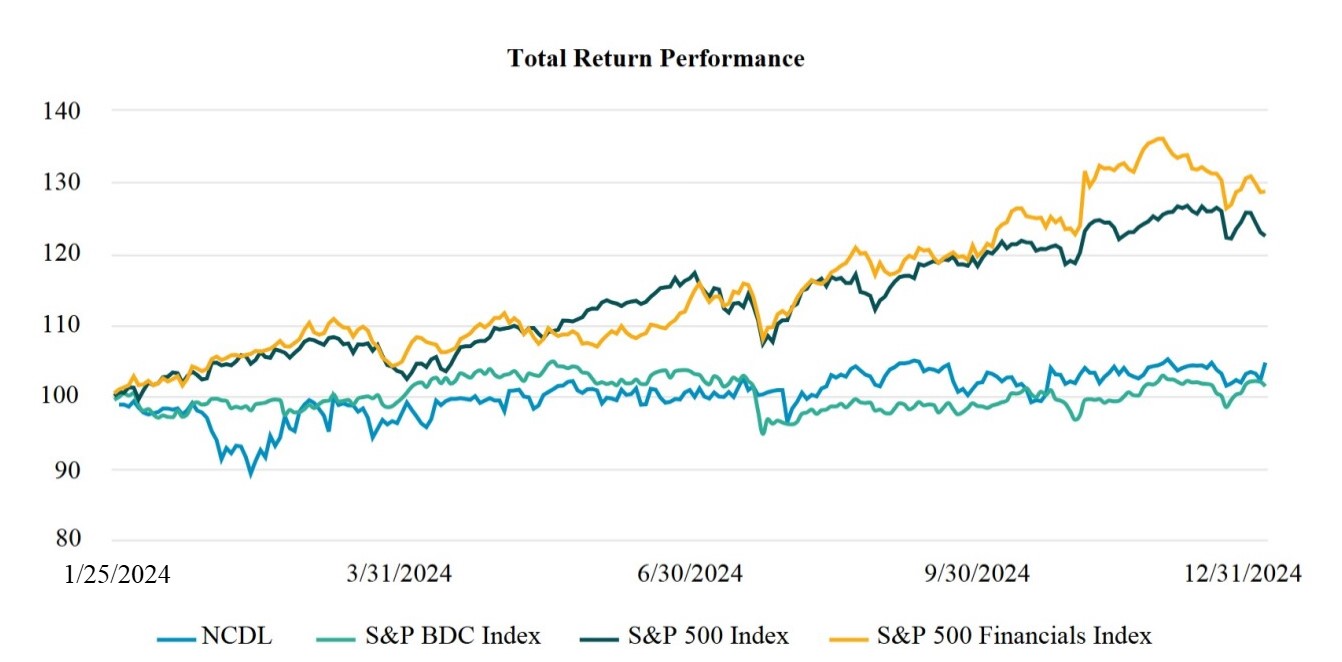Image resolution: width=1342 pixels, height=662 pixels.
Task: Select the S&P 500 Financials Index legend label
Action: coord(1014,636)
